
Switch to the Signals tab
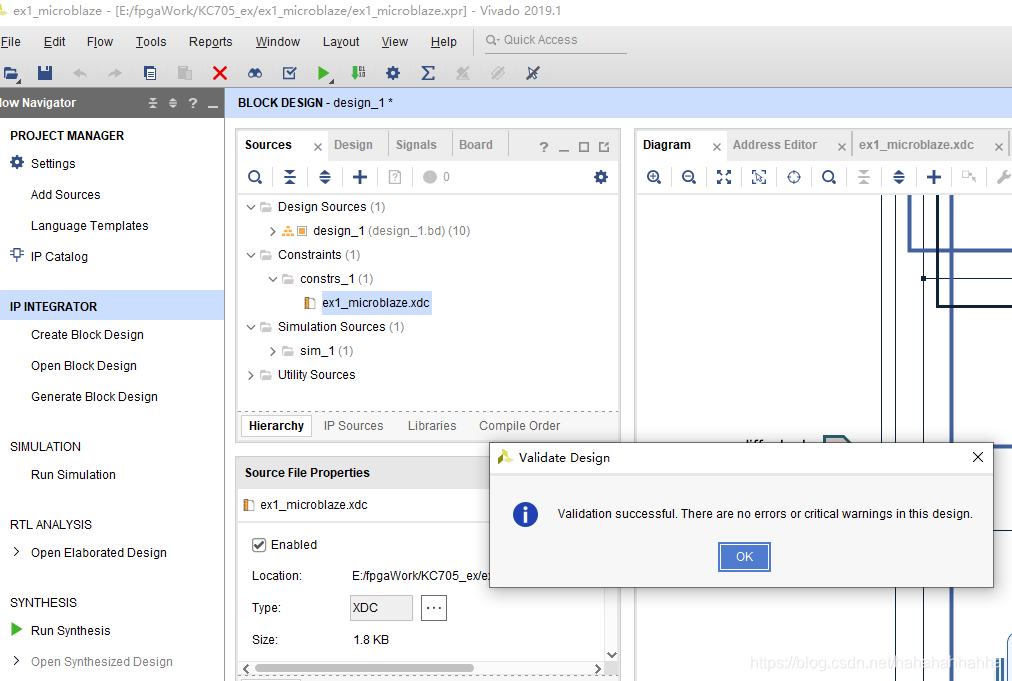[416, 145]
